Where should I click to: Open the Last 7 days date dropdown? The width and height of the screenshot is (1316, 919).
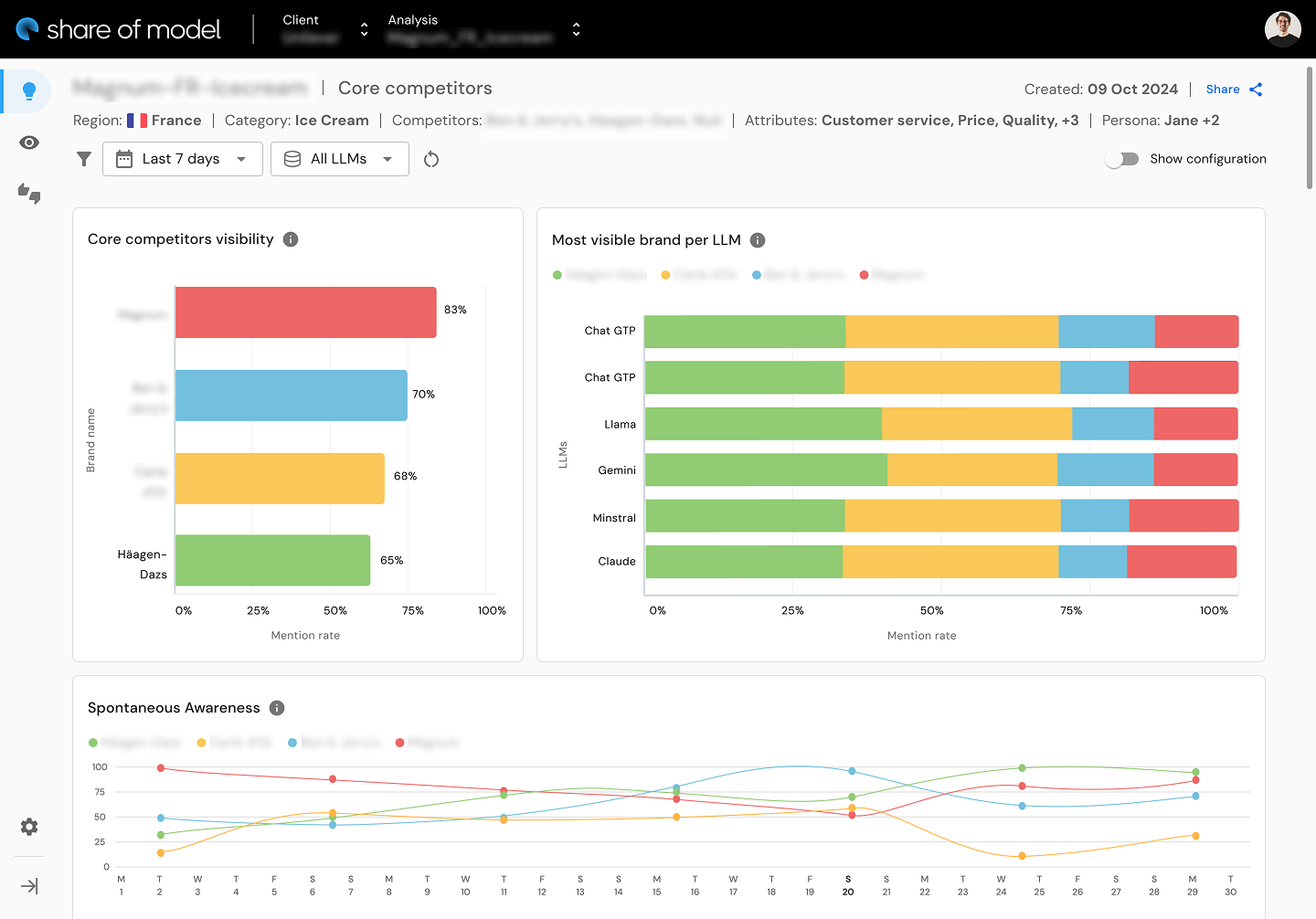tap(182, 158)
